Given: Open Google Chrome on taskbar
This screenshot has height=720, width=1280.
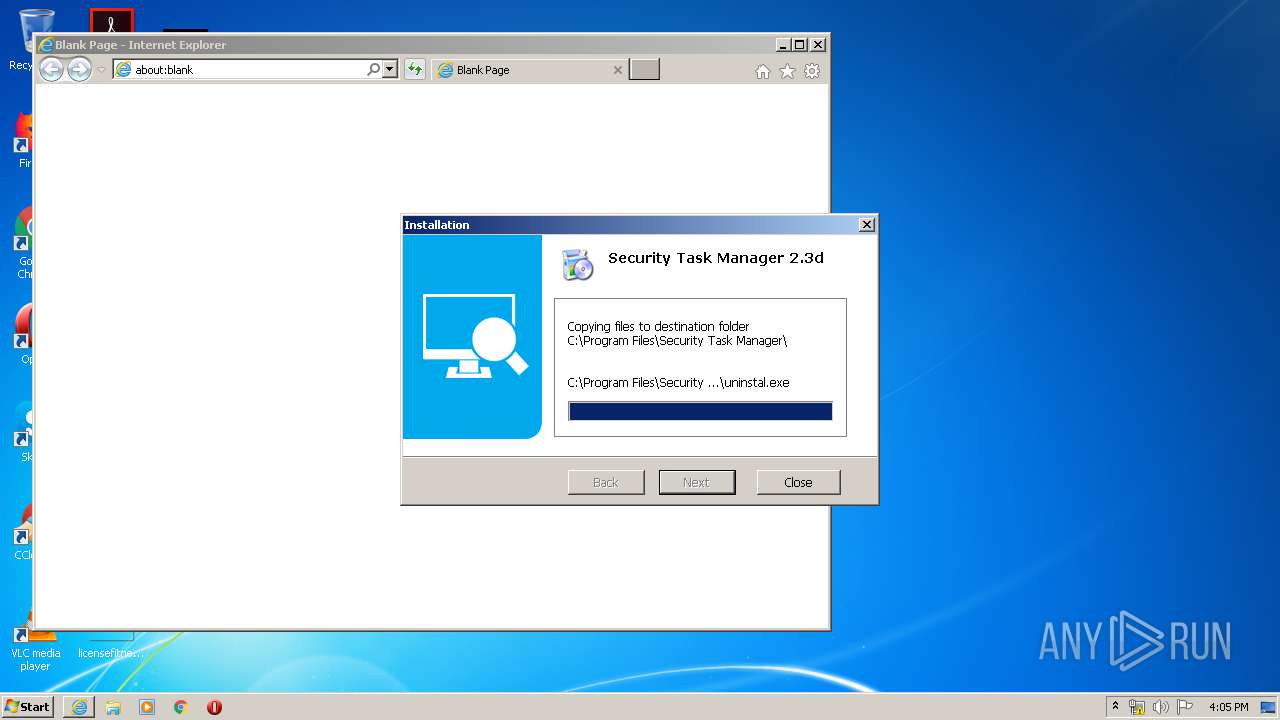Looking at the screenshot, I should point(181,707).
